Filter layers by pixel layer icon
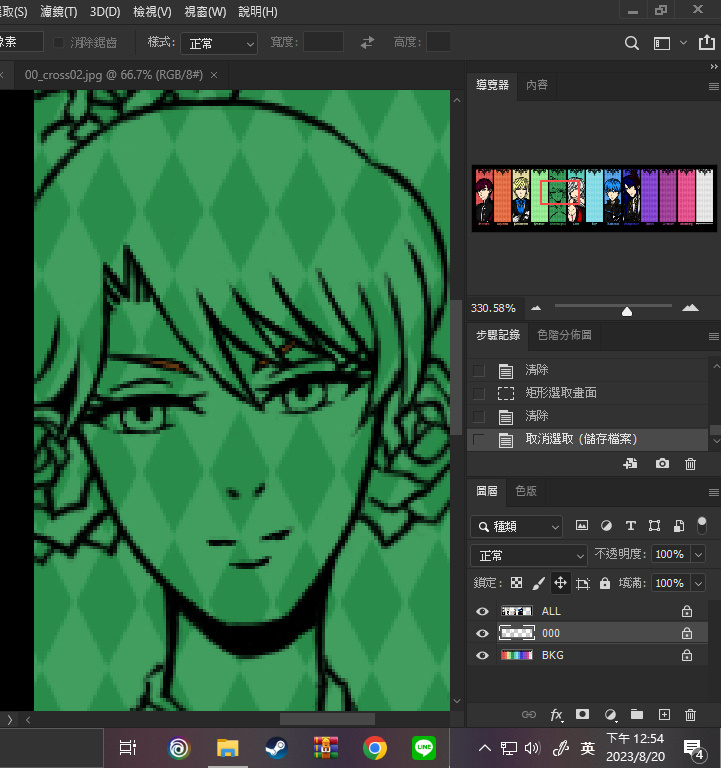The image size is (721, 768). [581, 526]
